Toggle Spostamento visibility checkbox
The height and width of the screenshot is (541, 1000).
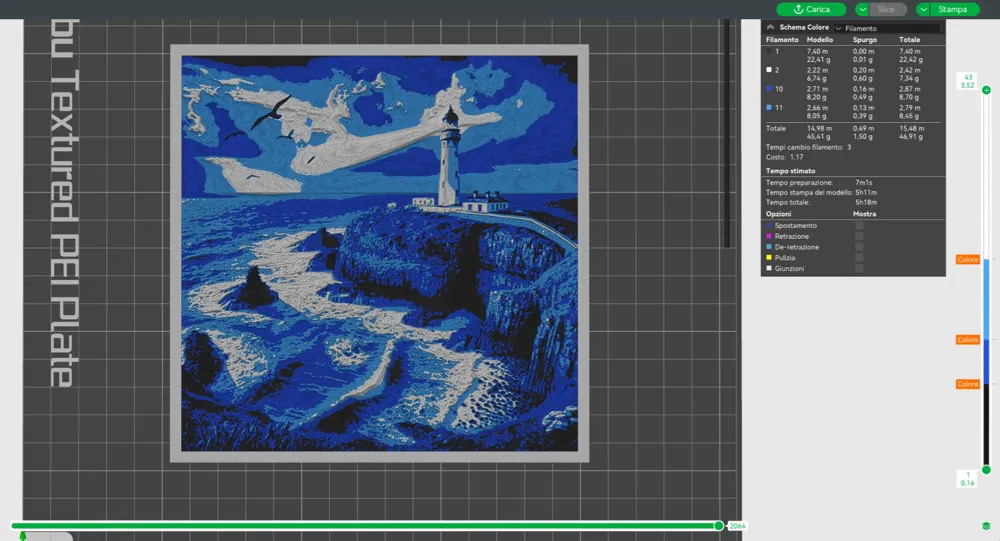pos(859,225)
